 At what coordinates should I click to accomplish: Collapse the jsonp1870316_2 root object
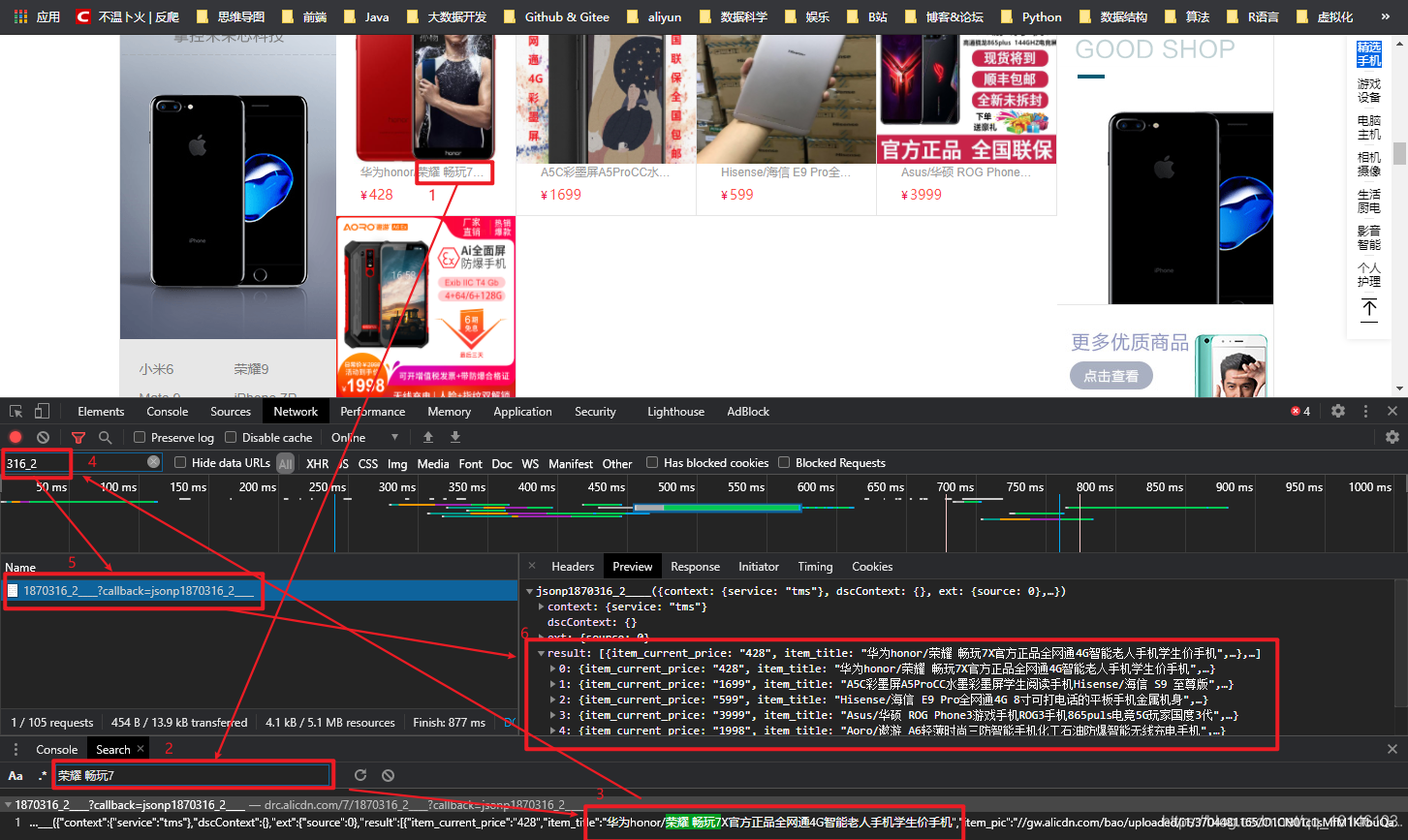(x=529, y=591)
